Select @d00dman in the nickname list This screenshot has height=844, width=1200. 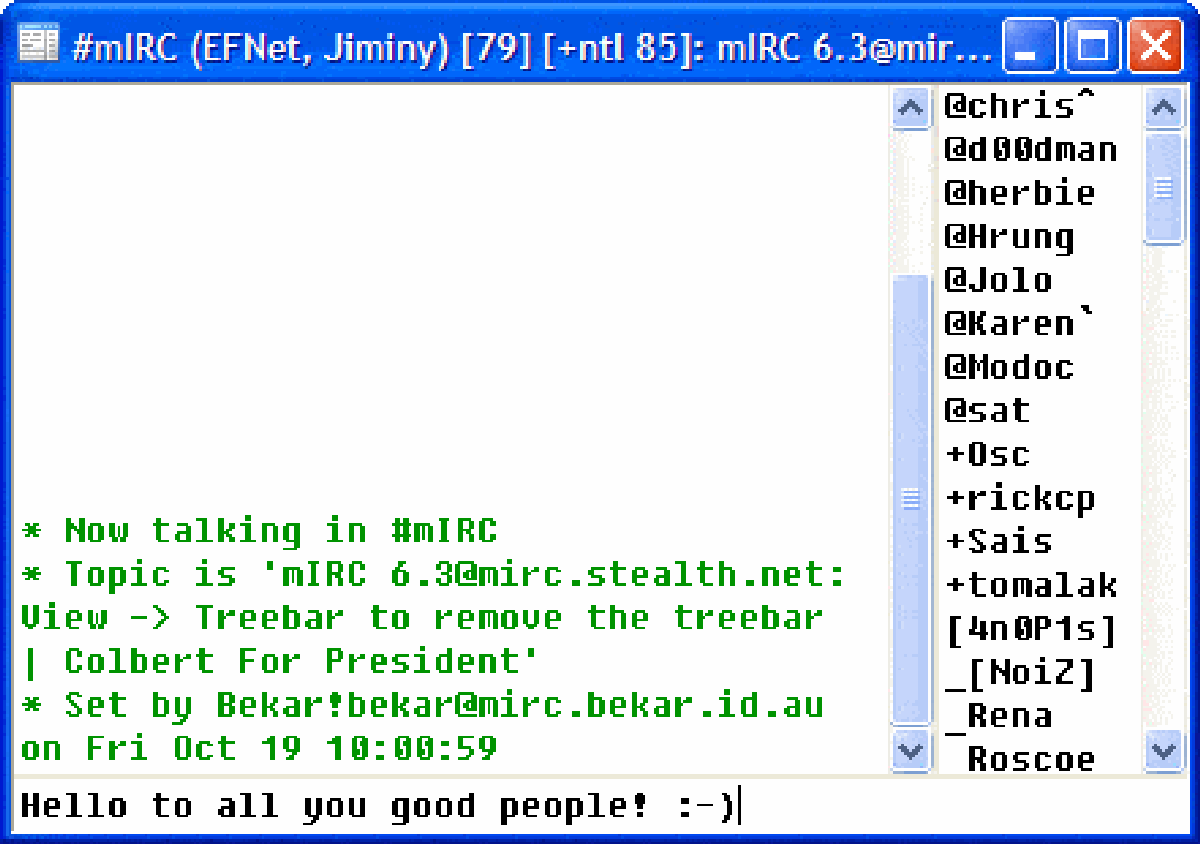coord(1030,150)
